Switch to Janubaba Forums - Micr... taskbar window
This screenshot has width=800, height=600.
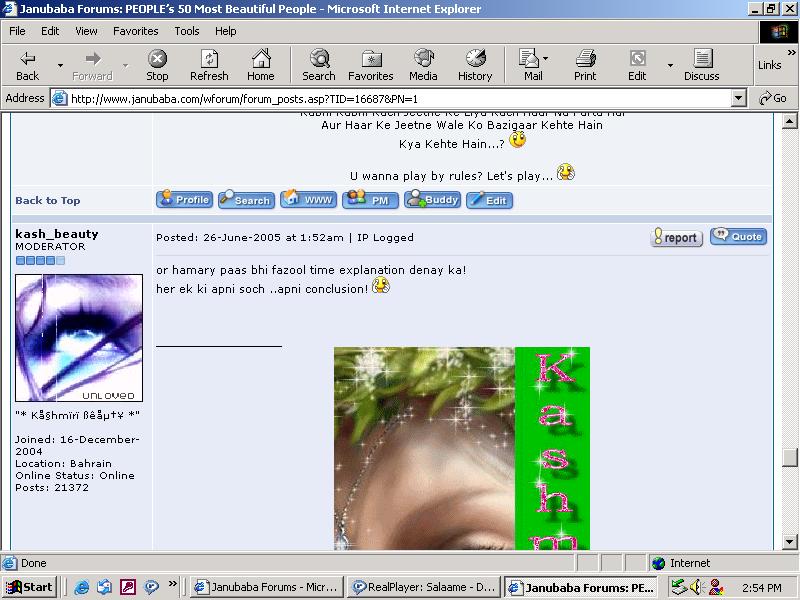point(266,587)
